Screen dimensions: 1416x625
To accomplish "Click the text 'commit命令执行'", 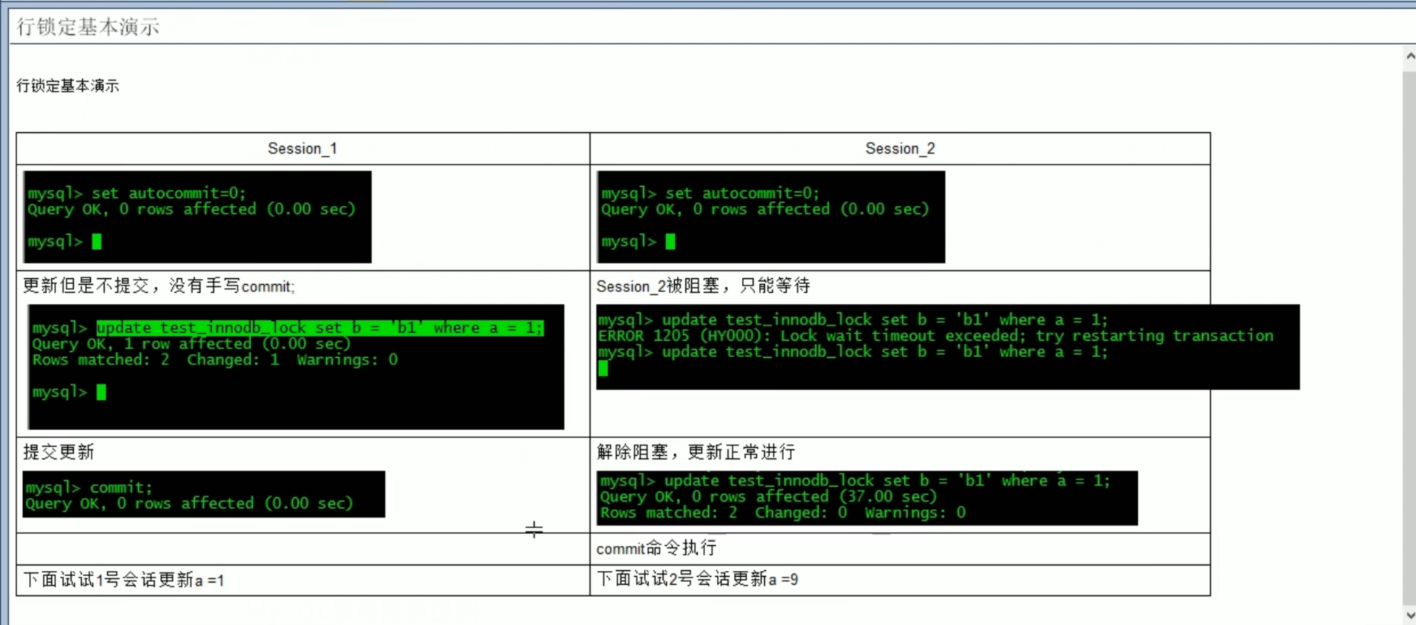I will click(x=656, y=548).
